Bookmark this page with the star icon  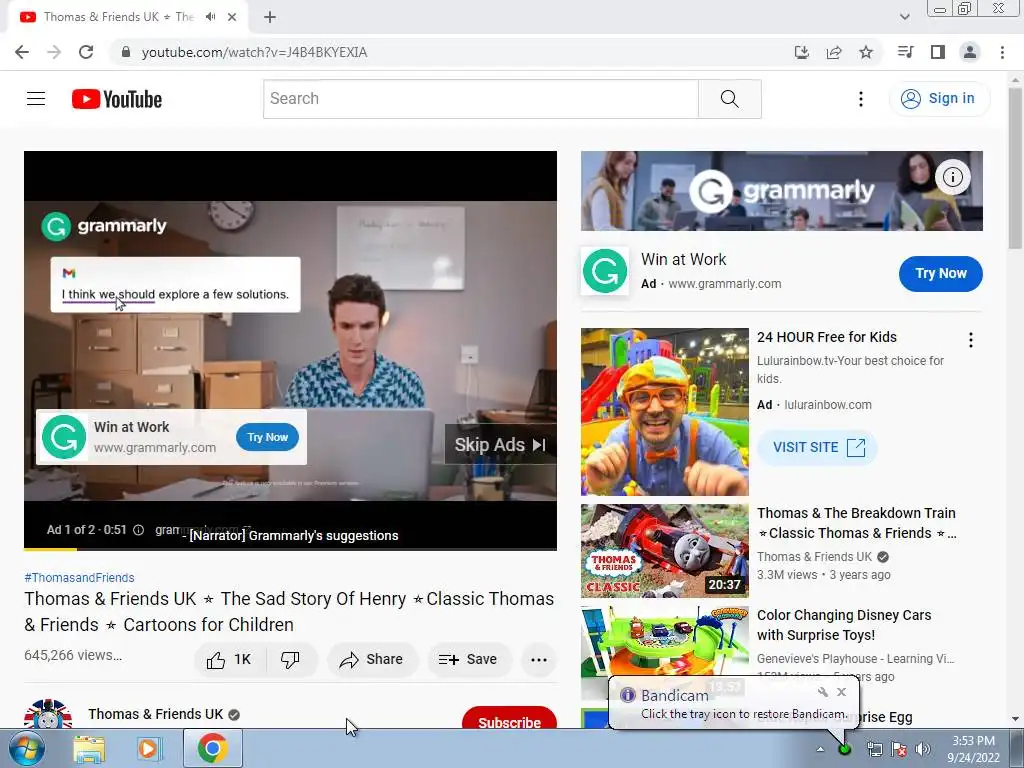click(x=866, y=52)
